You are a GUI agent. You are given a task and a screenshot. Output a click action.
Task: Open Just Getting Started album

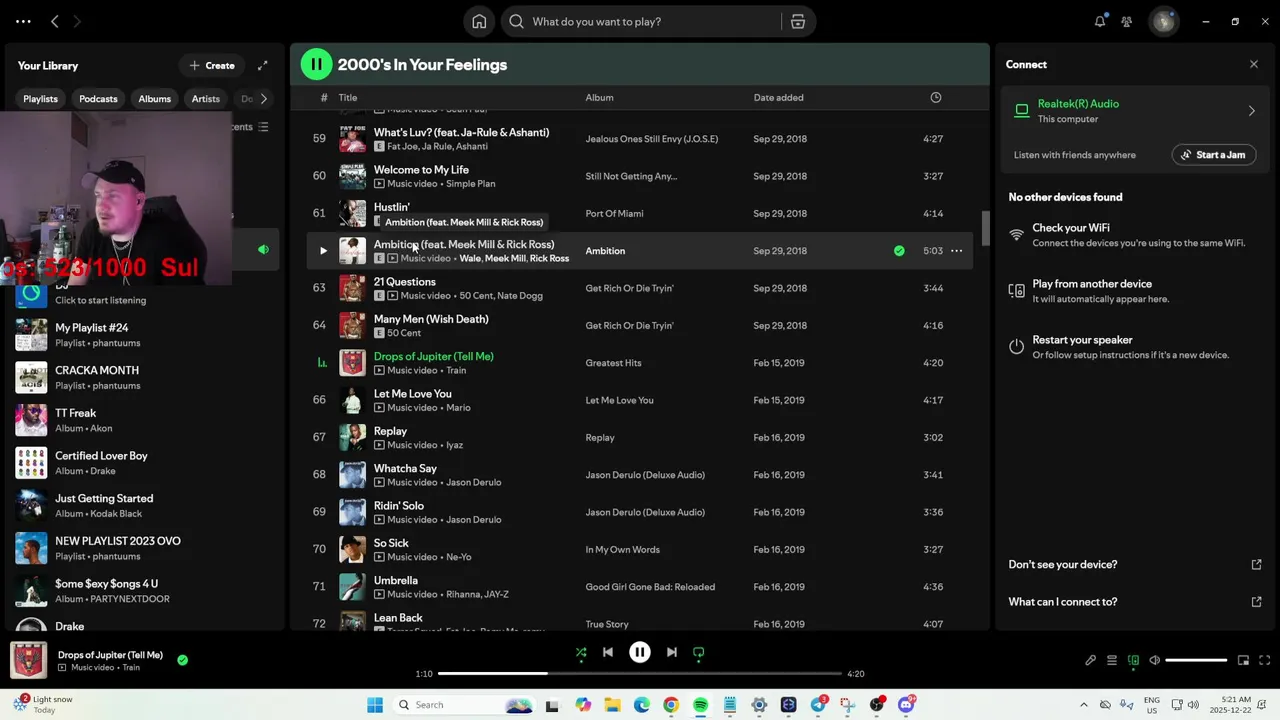[x=143, y=506]
